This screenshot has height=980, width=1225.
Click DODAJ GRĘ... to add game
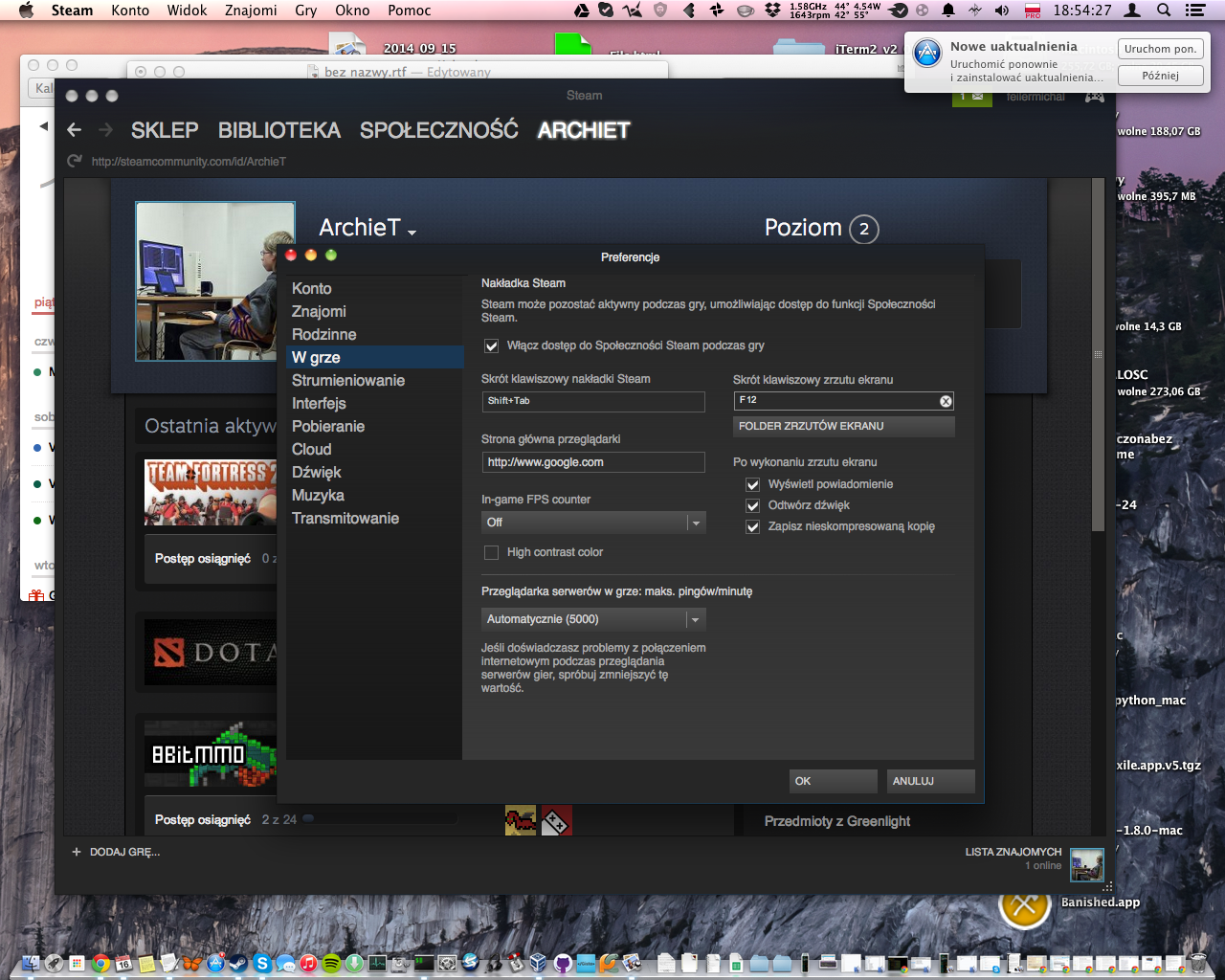116,852
